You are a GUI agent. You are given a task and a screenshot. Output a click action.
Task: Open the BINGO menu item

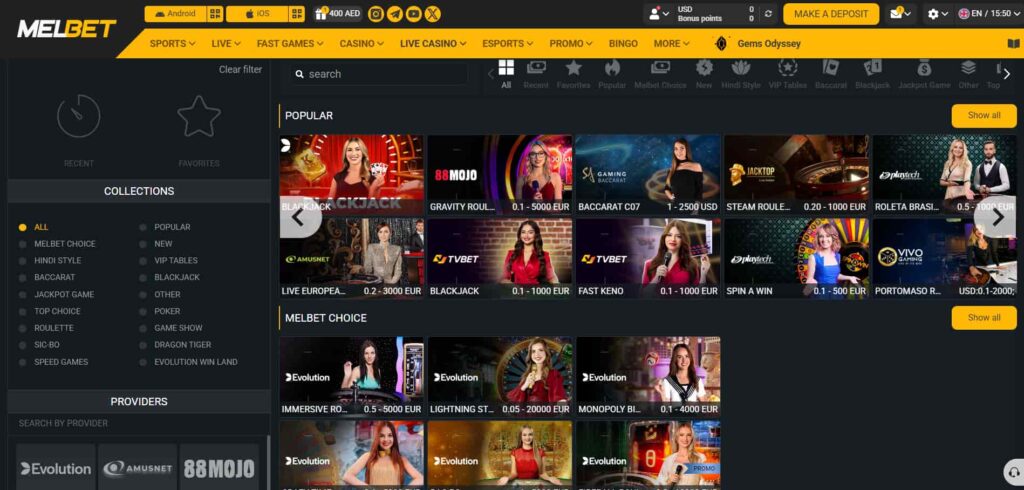[x=623, y=44]
